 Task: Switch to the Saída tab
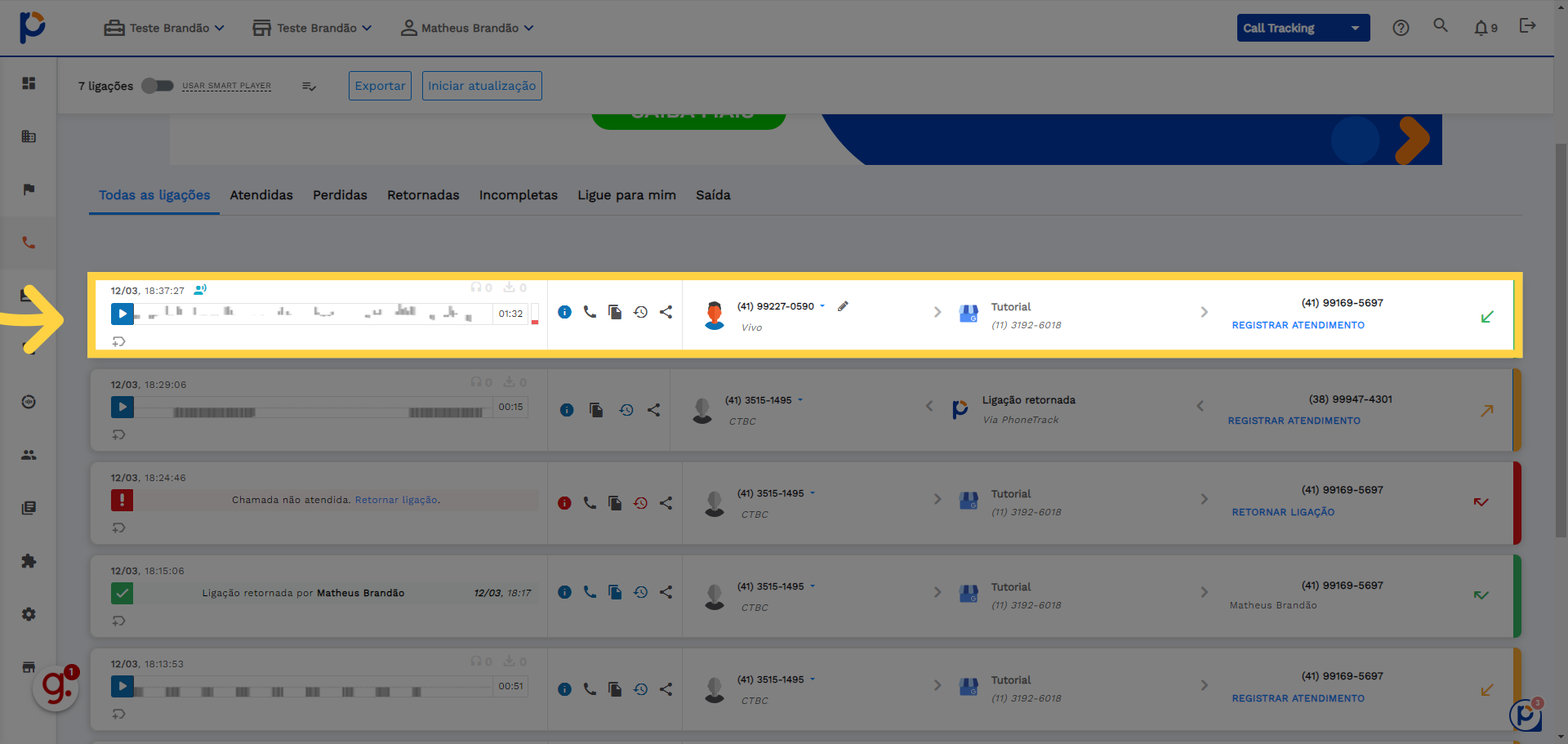pos(713,195)
